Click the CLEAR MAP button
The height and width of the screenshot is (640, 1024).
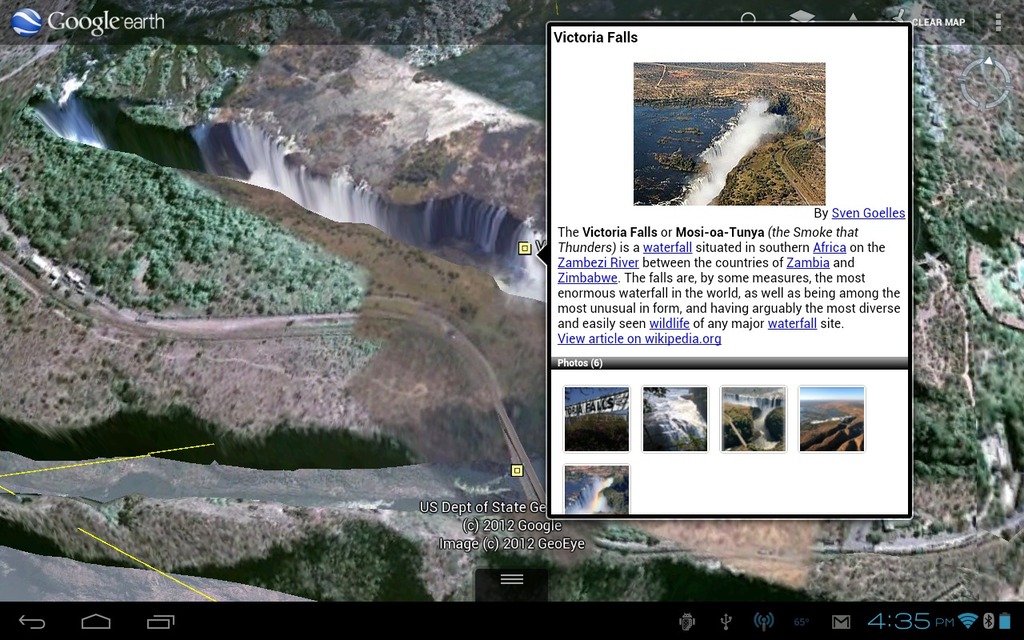[x=938, y=22]
